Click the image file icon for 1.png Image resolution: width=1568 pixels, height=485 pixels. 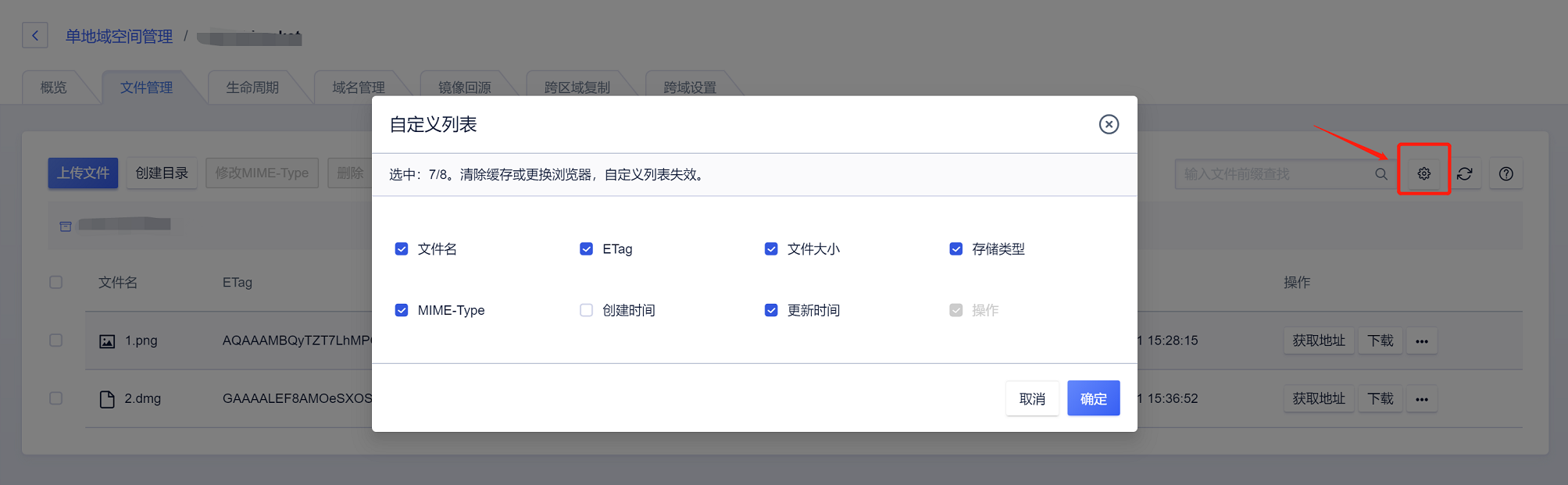point(107,341)
